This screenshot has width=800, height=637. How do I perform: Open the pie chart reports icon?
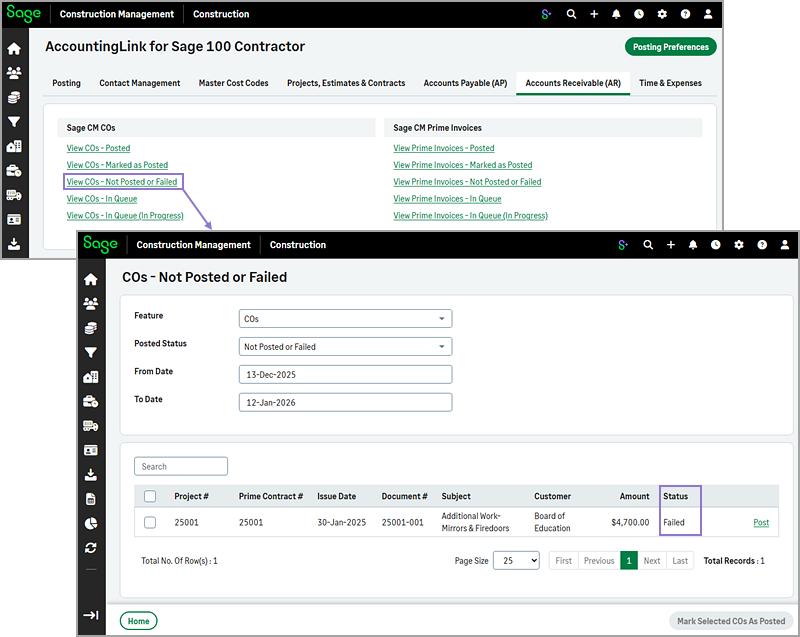pyautogui.click(x=91, y=523)
